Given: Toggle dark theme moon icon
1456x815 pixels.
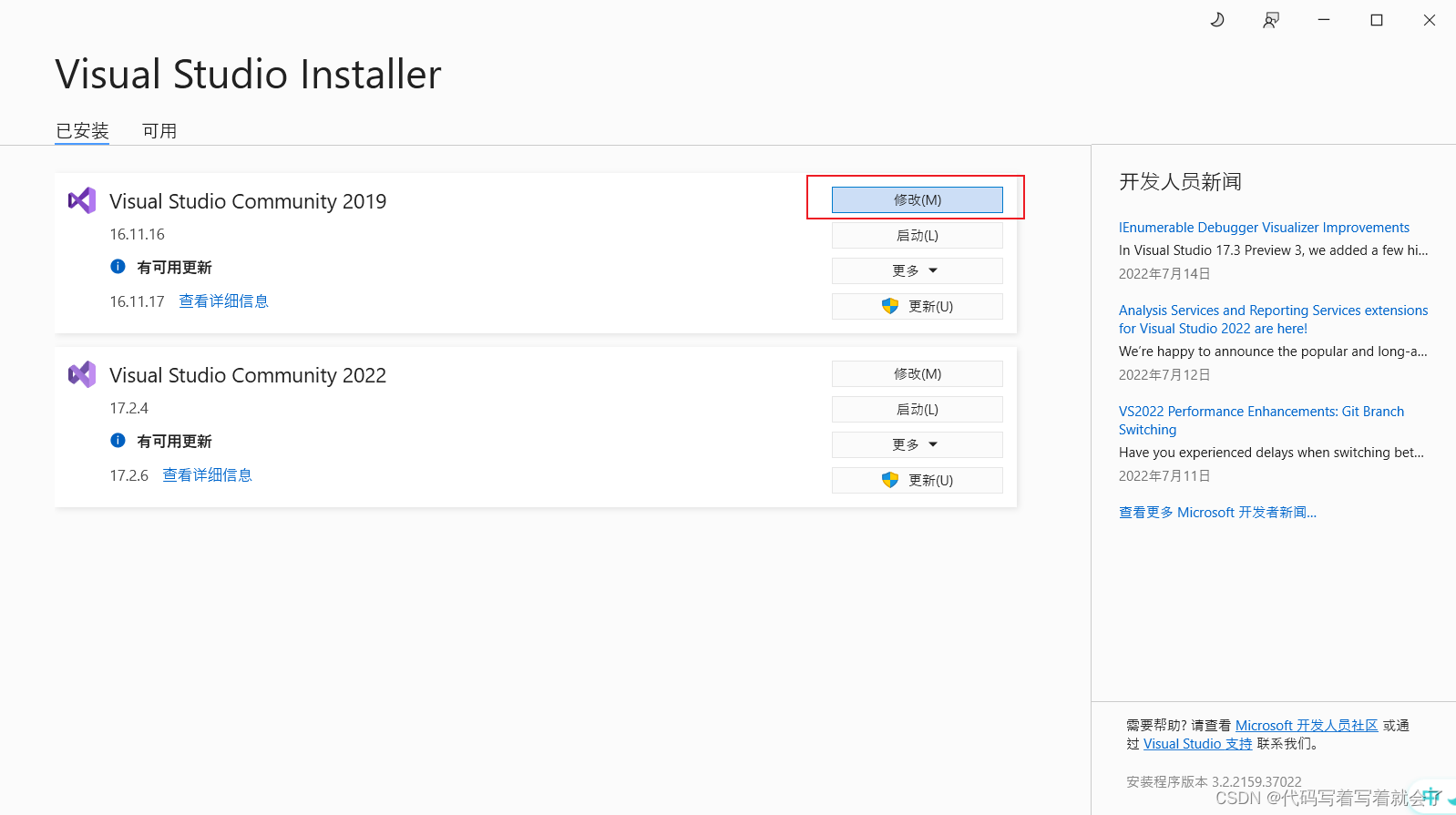Looking at the screenshot, I should [x=1217, y=20].
